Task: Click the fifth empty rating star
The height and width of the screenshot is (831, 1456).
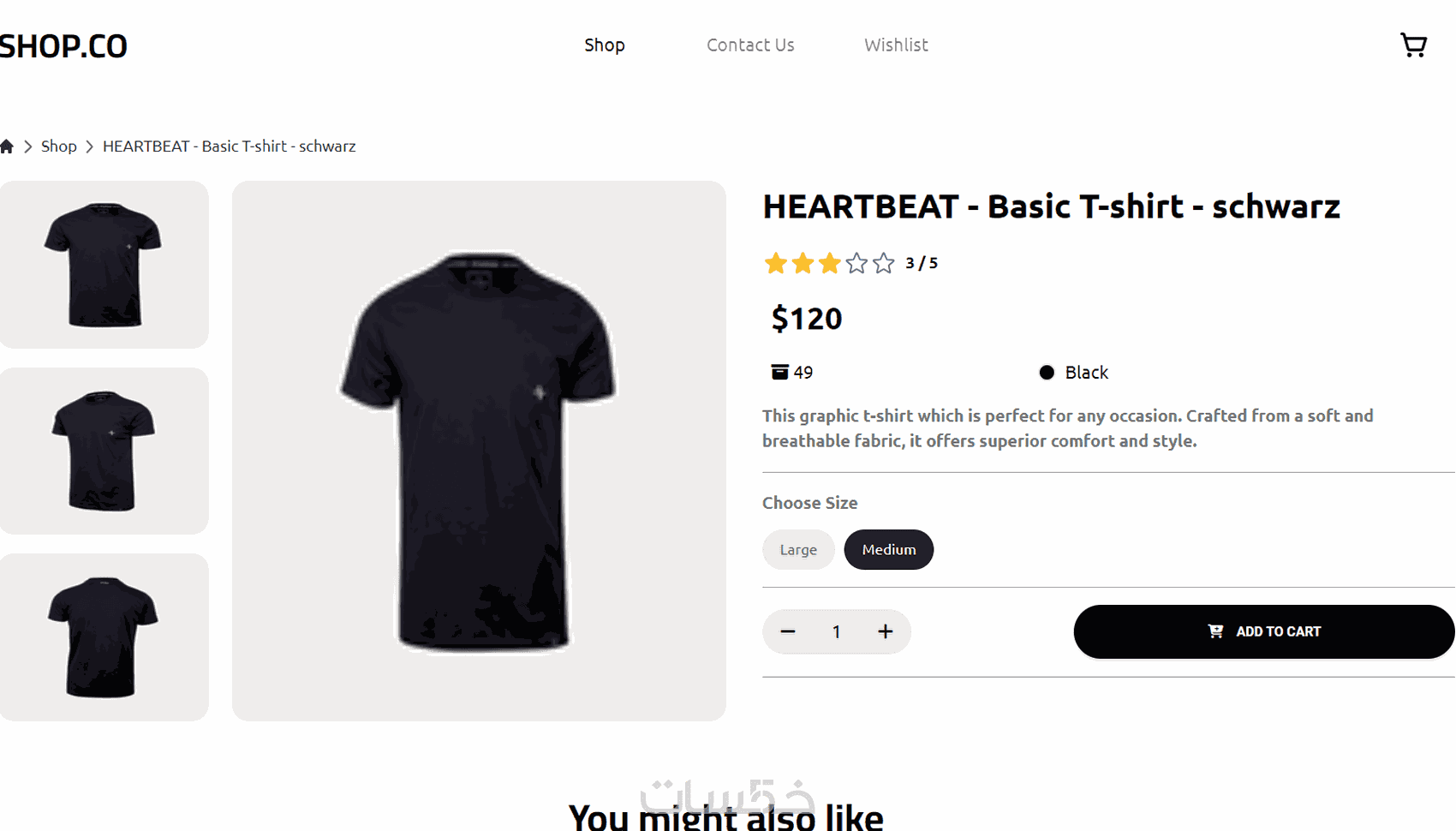Action: pos(884,263)
